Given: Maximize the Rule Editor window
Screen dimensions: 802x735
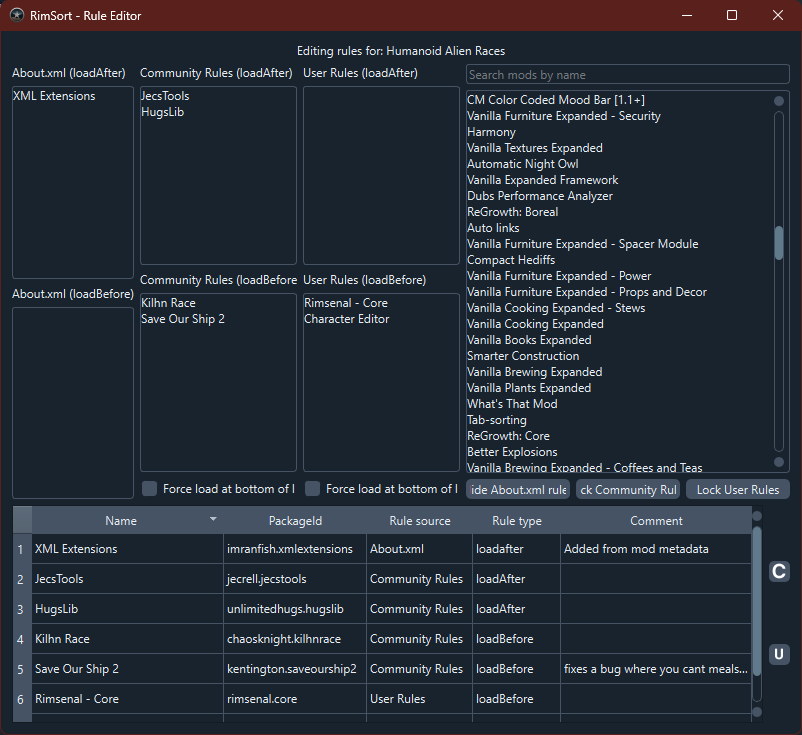Looking at the screenshot, I should pyautogui.click(x=732, y=15).
